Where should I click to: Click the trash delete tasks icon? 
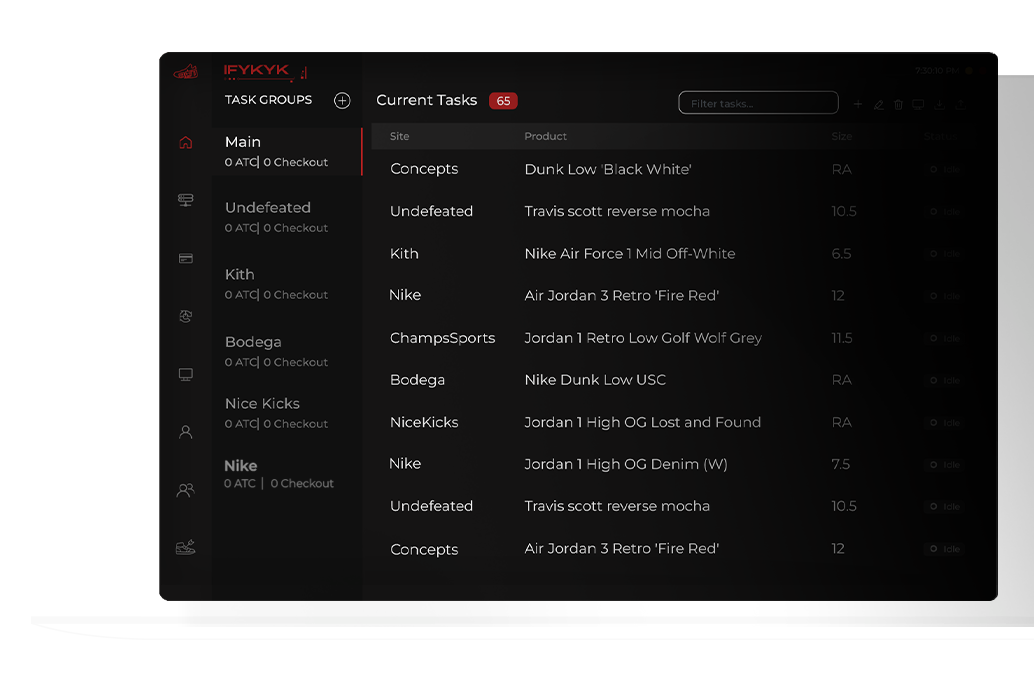898,104
